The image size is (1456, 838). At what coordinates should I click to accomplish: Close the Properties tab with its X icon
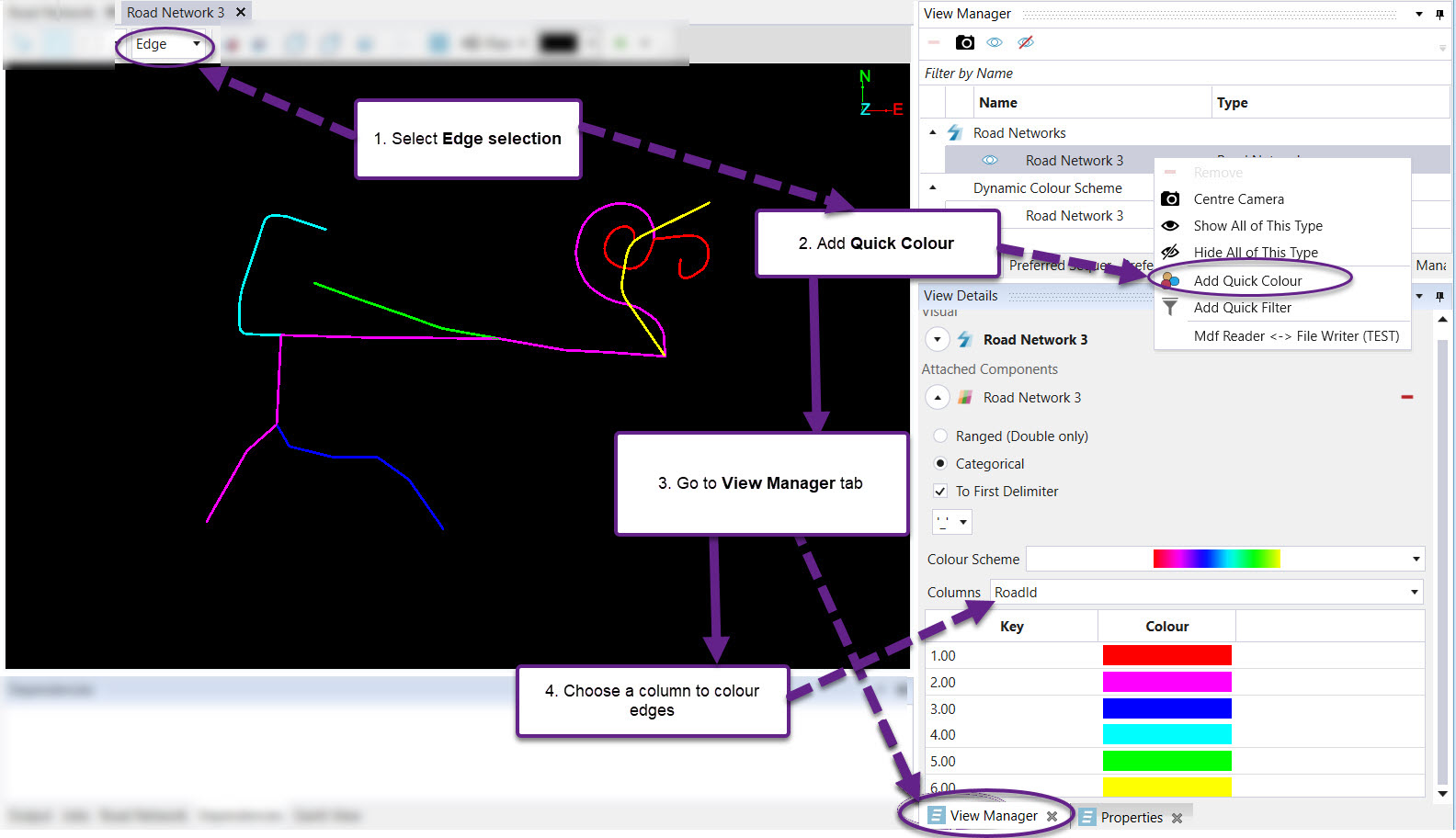(x=1177, y=818)
